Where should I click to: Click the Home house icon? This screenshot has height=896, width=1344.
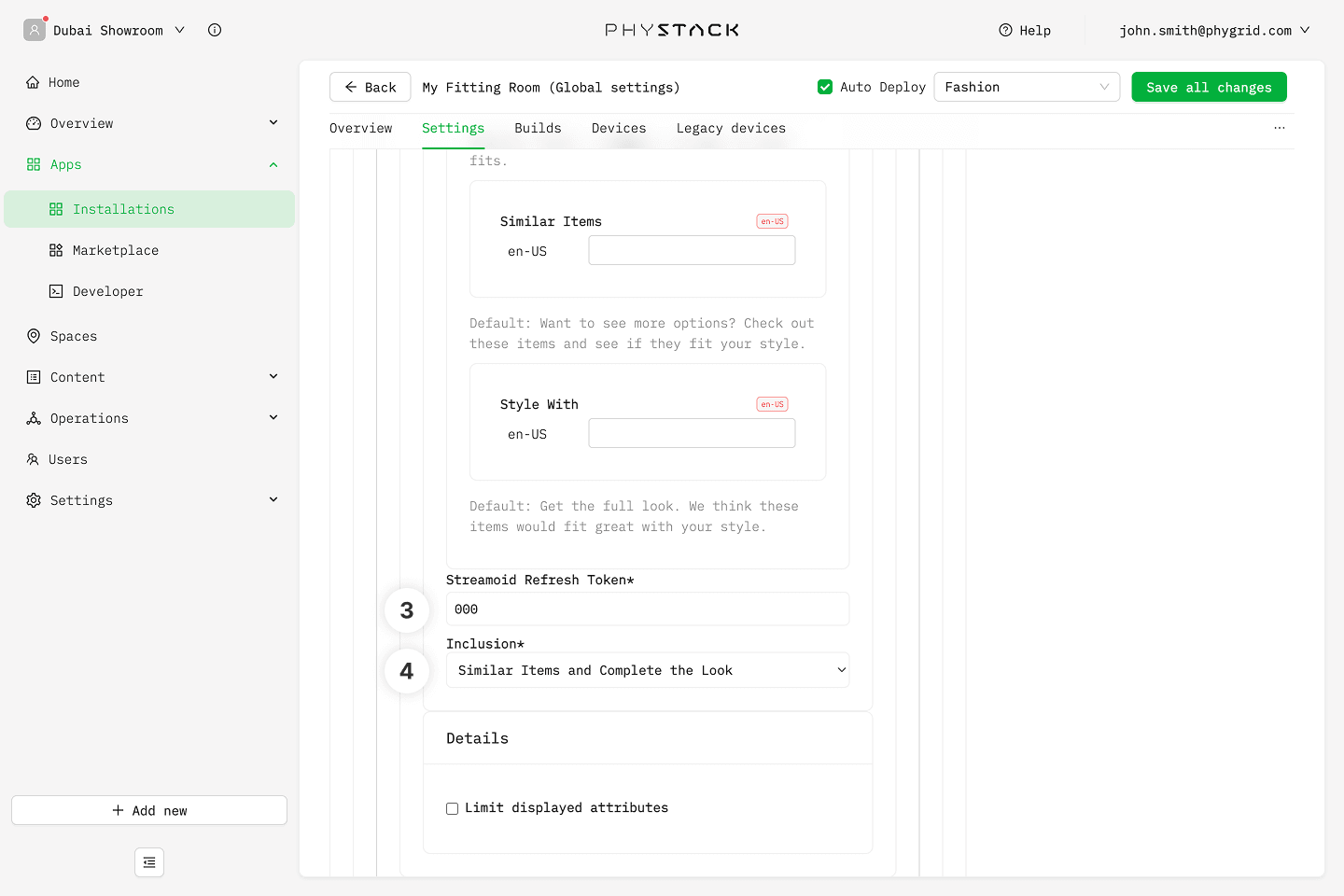33,82
